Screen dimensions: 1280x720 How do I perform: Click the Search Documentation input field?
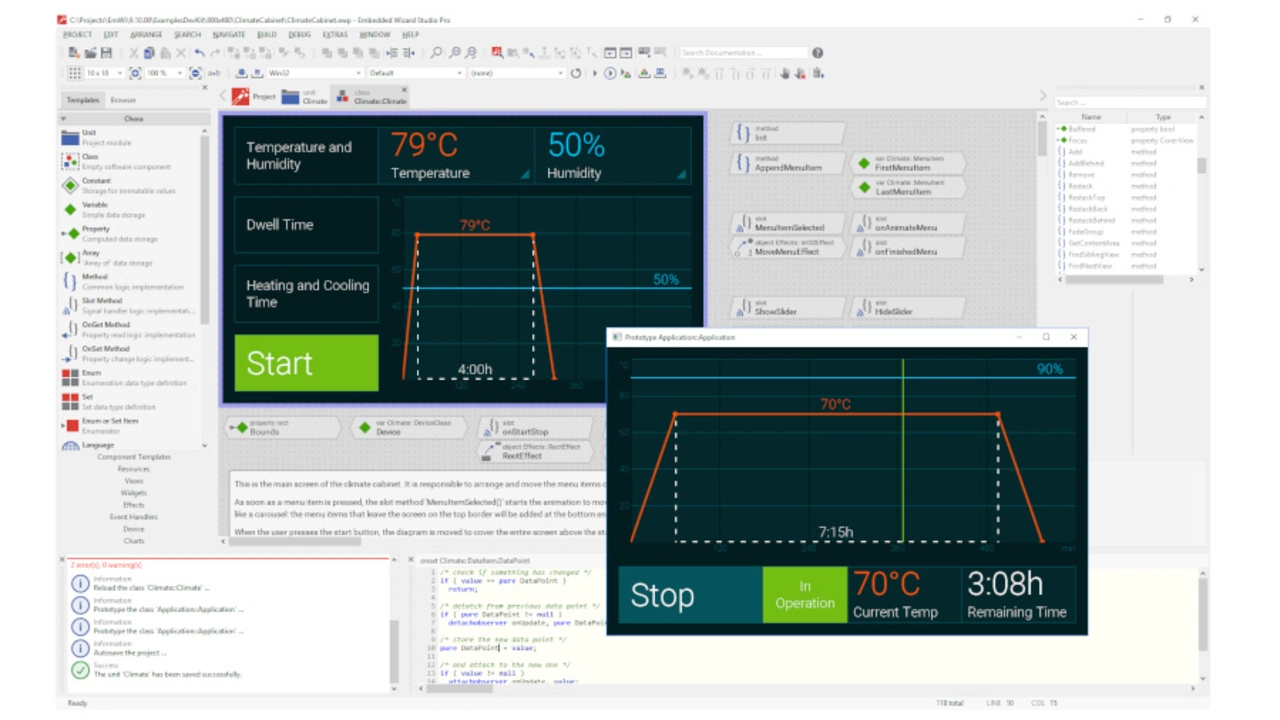742,53
